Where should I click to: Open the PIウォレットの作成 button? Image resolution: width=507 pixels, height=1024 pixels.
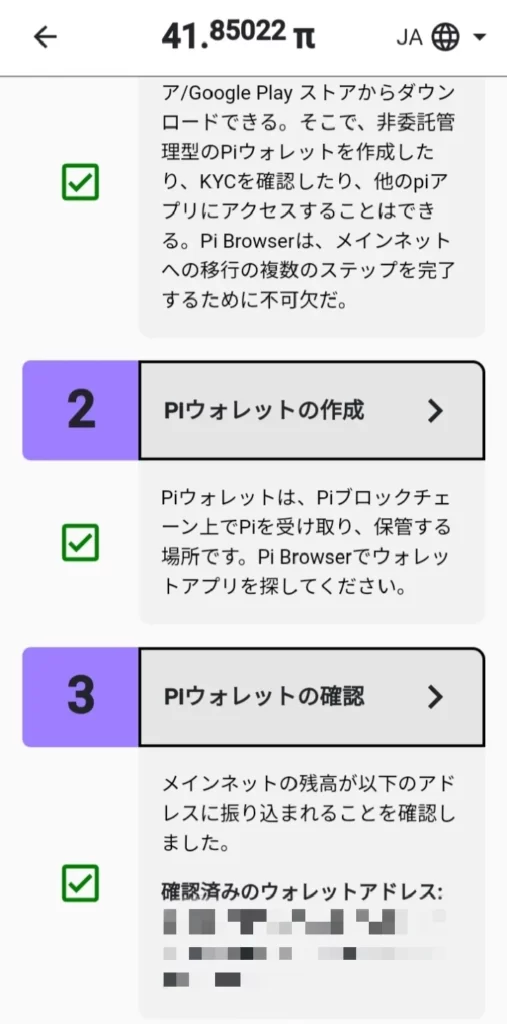point(312,411)
